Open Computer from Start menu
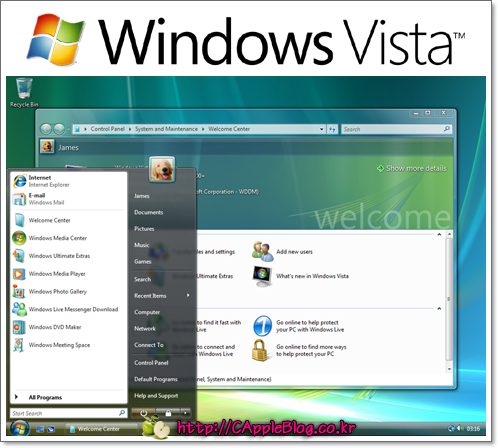The width and height of the screenshot is (498, 448). (x=147, y=312)
